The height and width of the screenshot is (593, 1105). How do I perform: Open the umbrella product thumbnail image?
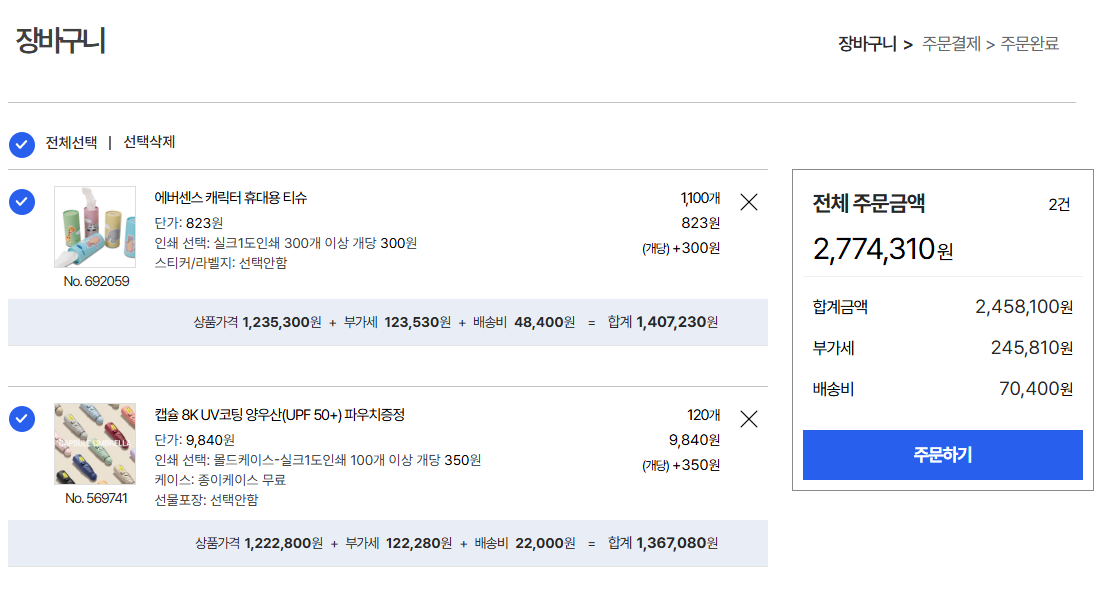tap(95, 444)
